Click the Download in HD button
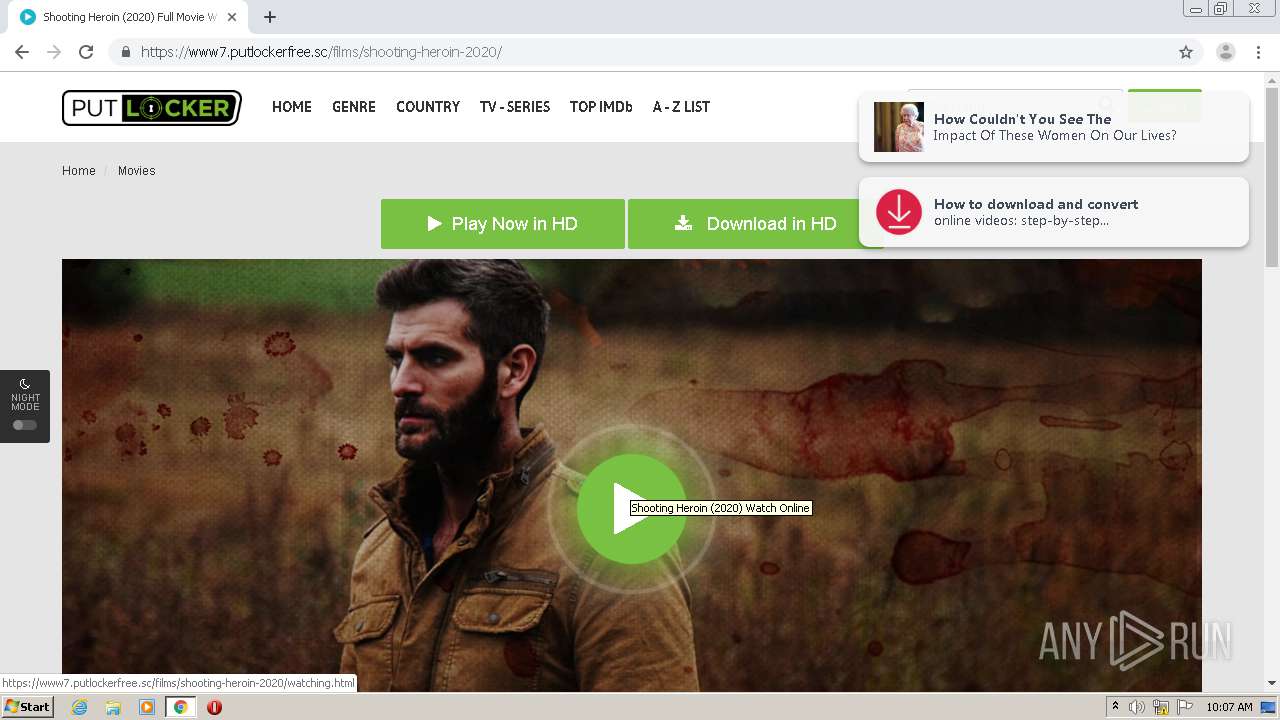The image size is (1280, 720). [755, 224]
